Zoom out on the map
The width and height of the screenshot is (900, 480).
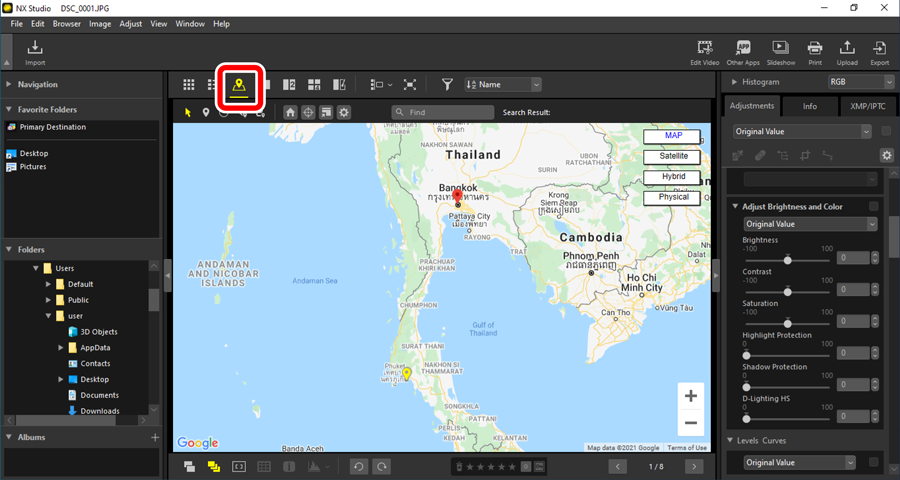[x=690, y=423]
